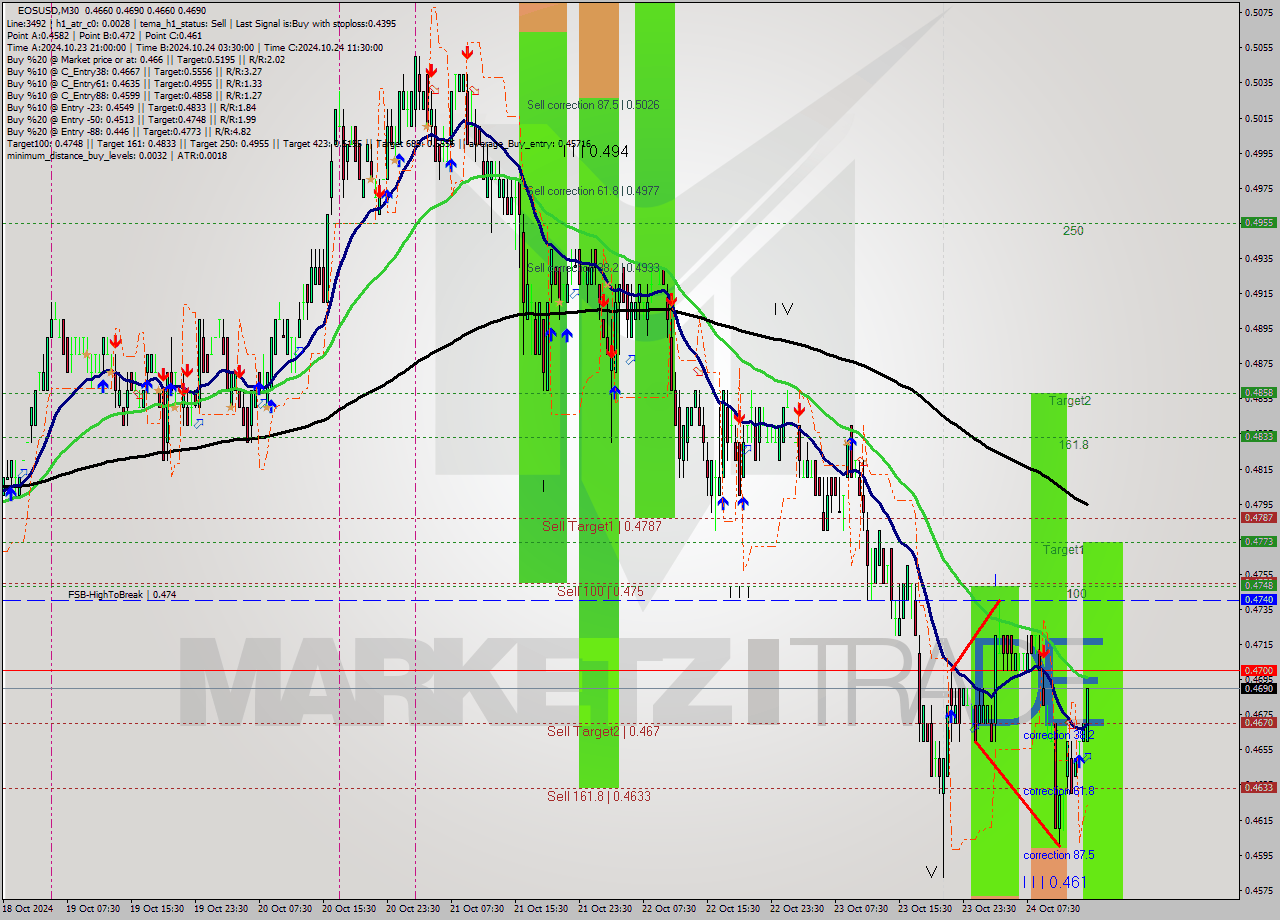Click the '19 Oct 07:30' time axis label
This screenshot has height=920, width=1280.
pyautogui.click(x=92, y=909)
